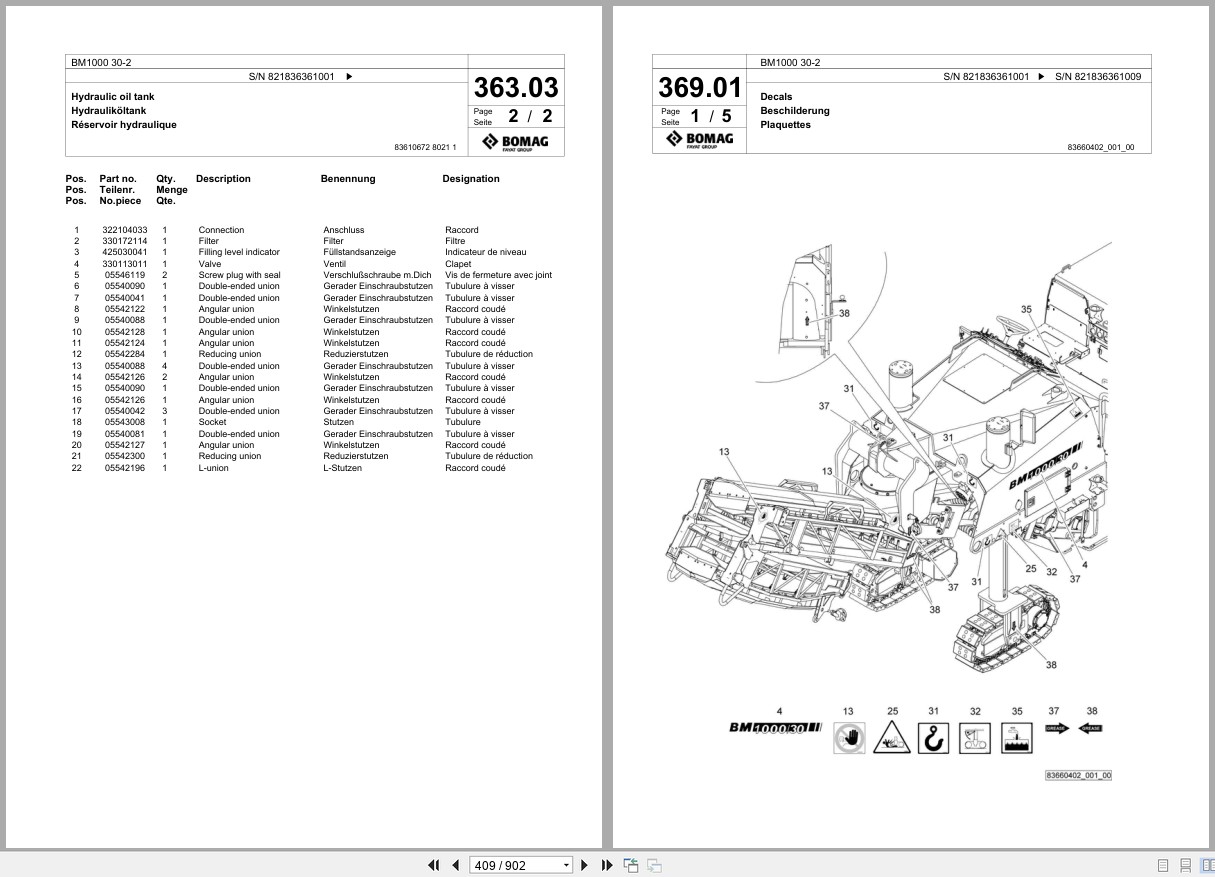This screenshot has height=877, width=1215.
Task: Switch to continuous scrolling page layout
Action: (1185, 865)
